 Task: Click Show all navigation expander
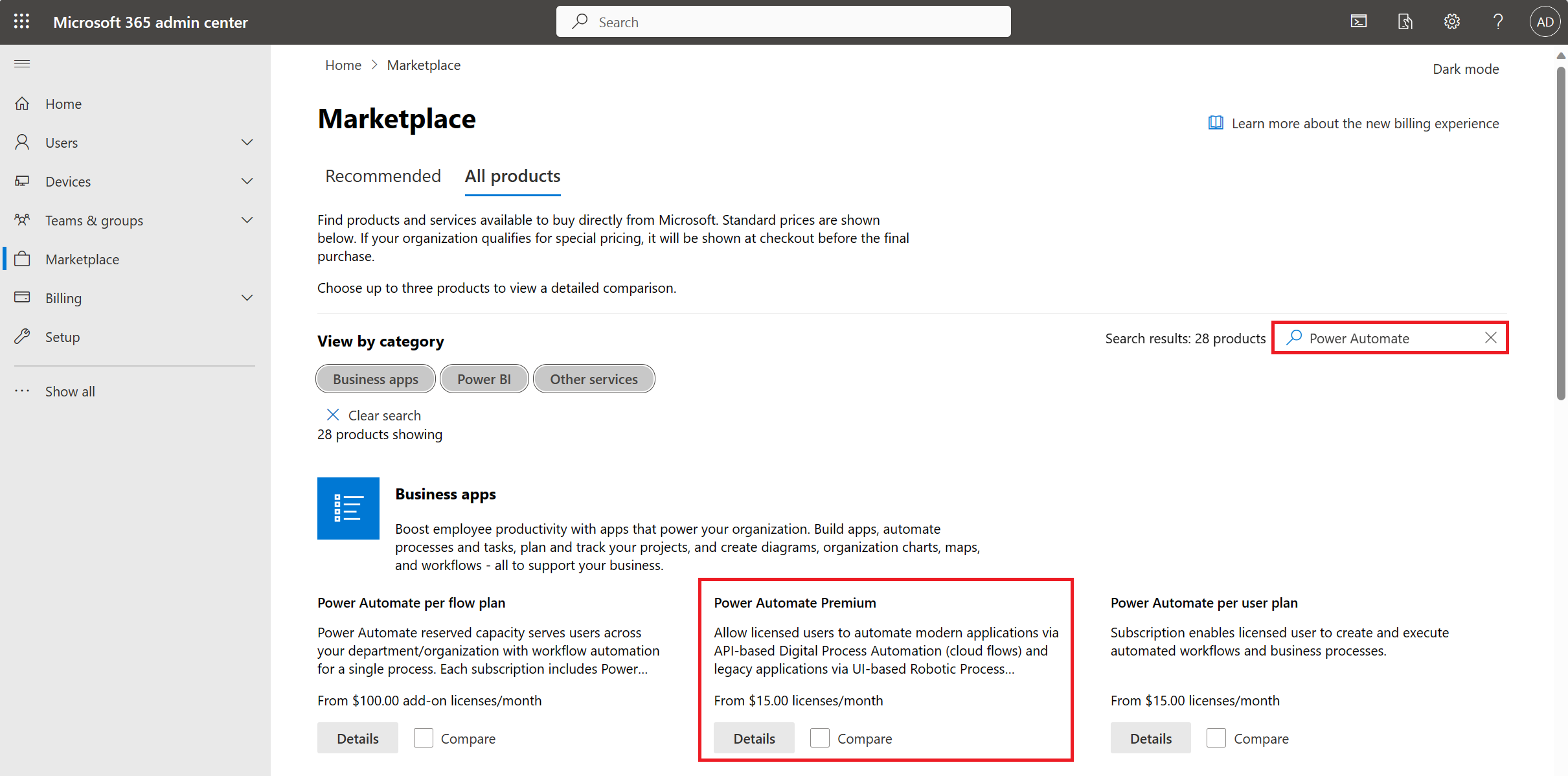(69, 391)
